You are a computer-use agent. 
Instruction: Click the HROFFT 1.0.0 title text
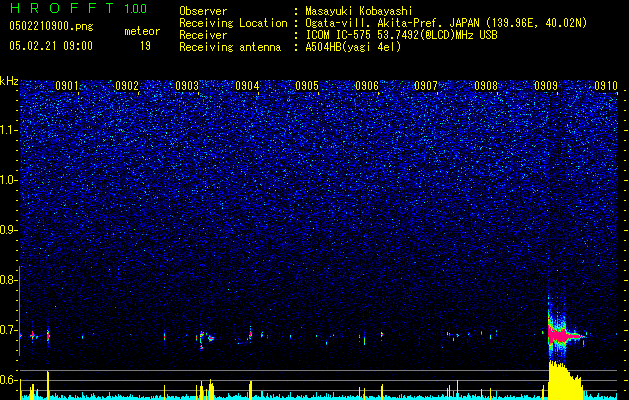coord(79,8)
